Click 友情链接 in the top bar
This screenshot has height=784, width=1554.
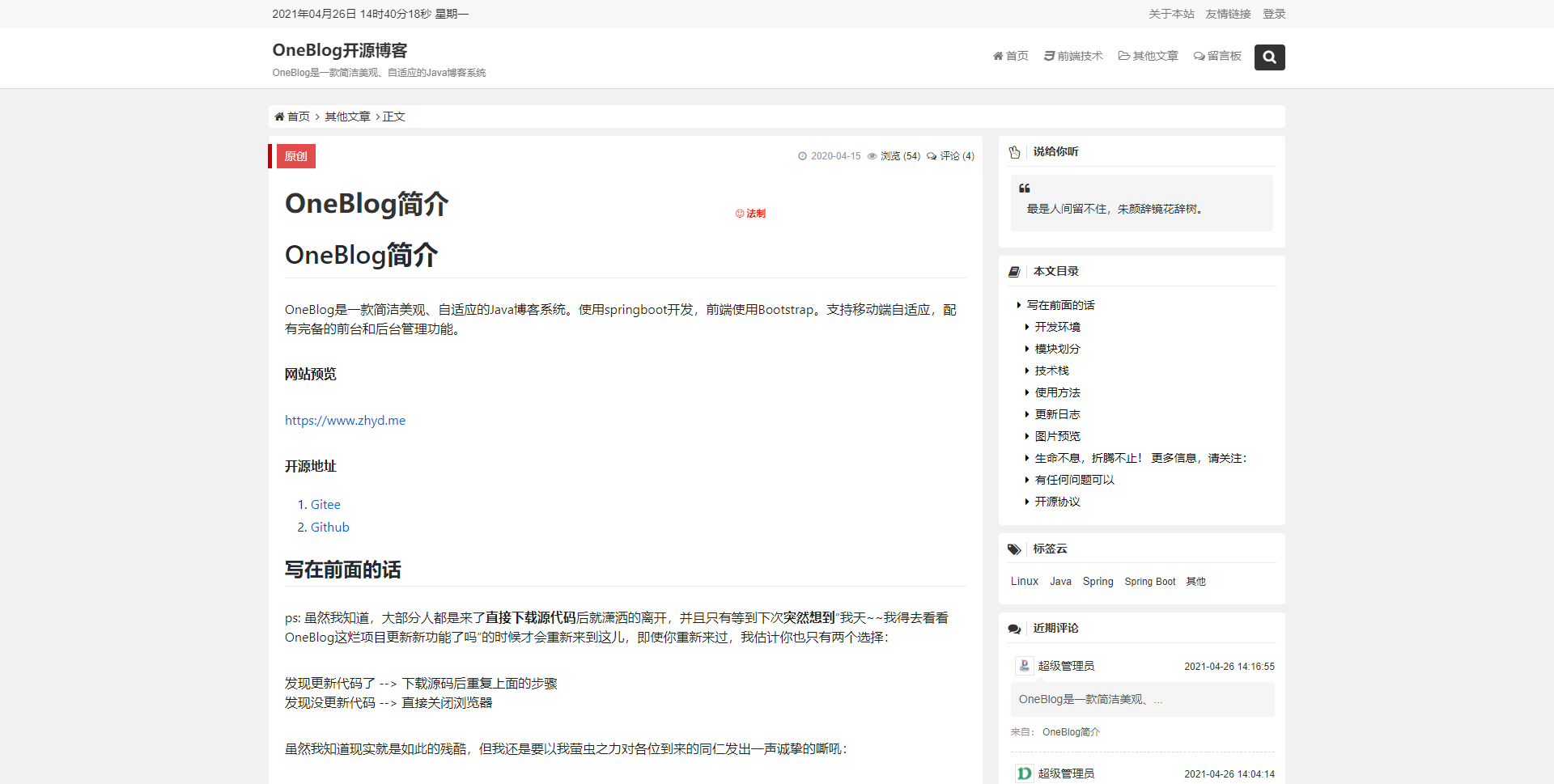point(1228,14)
